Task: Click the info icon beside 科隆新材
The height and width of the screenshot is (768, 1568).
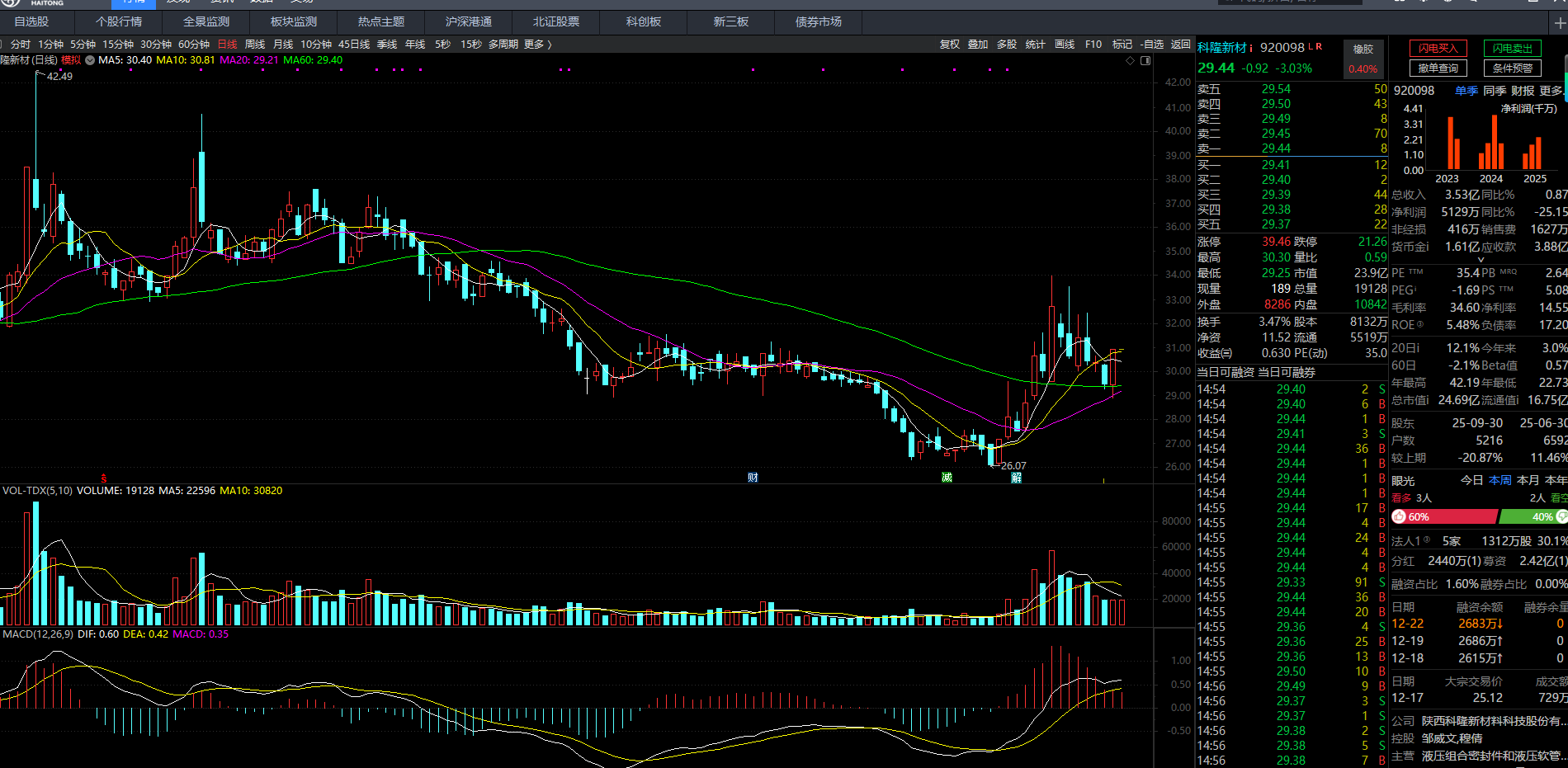Action: coord(1251,48)
